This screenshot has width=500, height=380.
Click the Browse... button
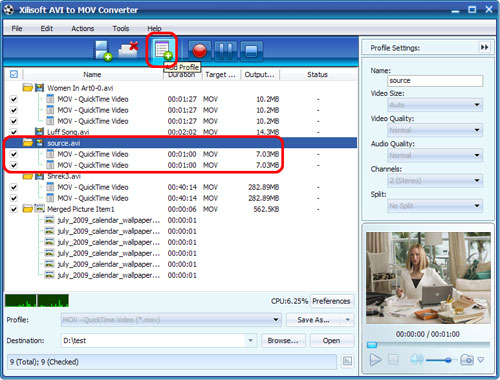[283, 340]
